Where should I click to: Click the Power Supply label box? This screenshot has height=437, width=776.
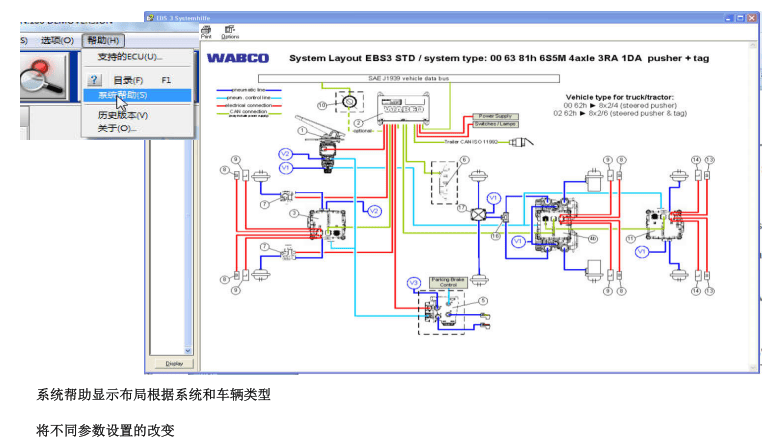[495, 116]
